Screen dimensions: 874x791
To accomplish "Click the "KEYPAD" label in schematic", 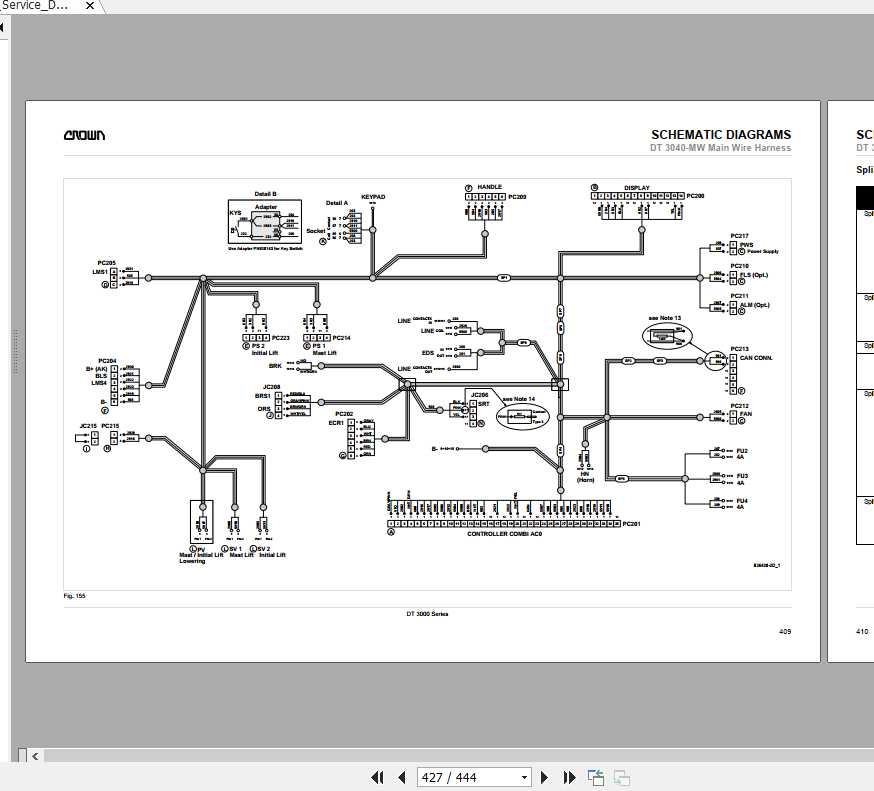I will 373,197.
